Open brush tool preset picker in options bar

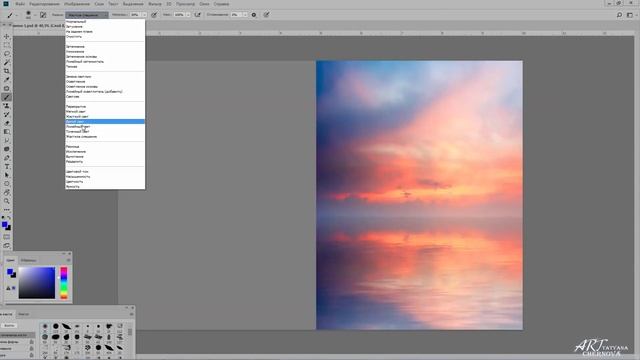(11, 15)
